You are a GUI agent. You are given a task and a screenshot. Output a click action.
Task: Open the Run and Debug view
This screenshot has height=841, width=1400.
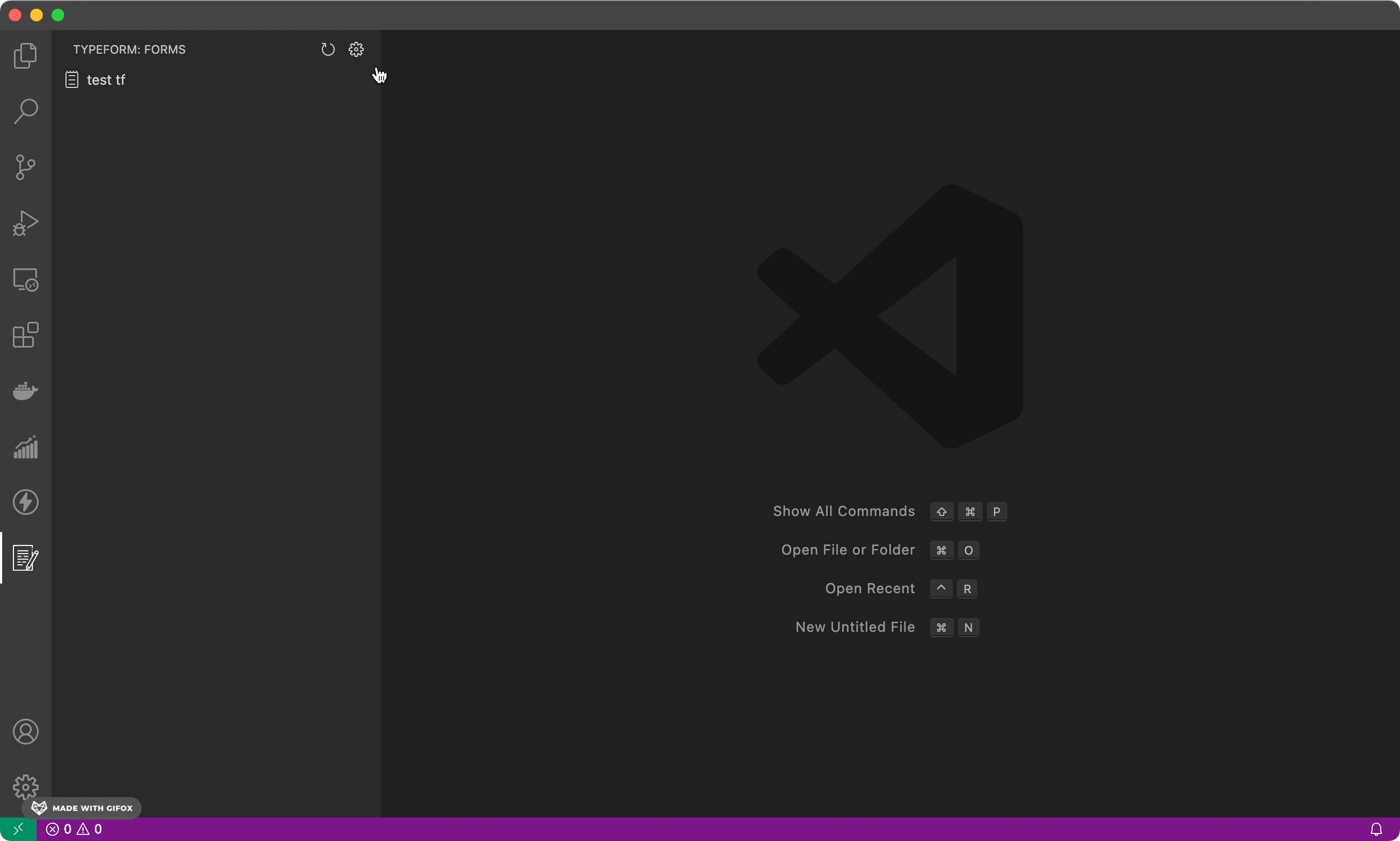click(26, 223)
